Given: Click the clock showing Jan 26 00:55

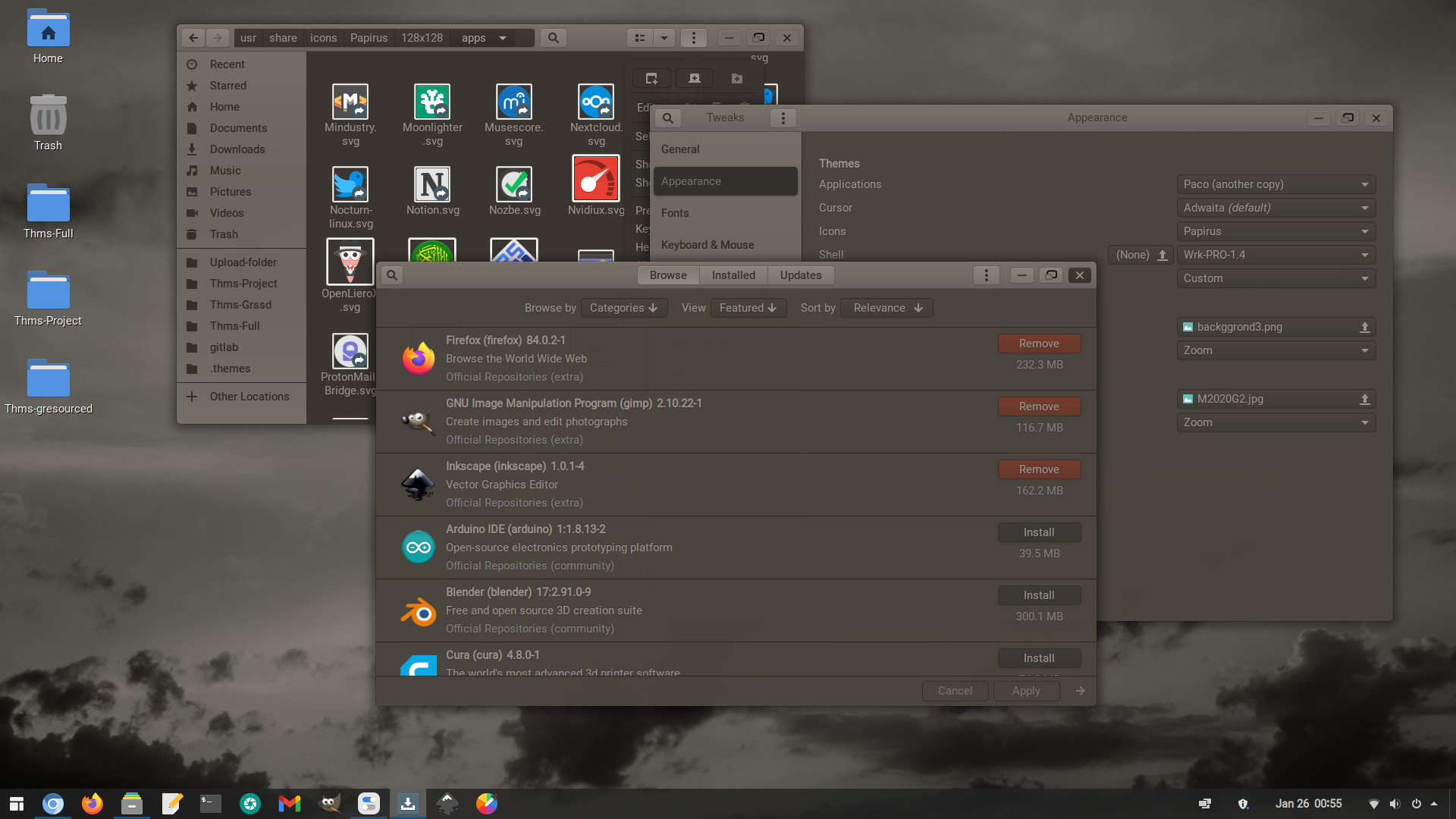Looking at the screenshot, I should [x=1308, y=804].
